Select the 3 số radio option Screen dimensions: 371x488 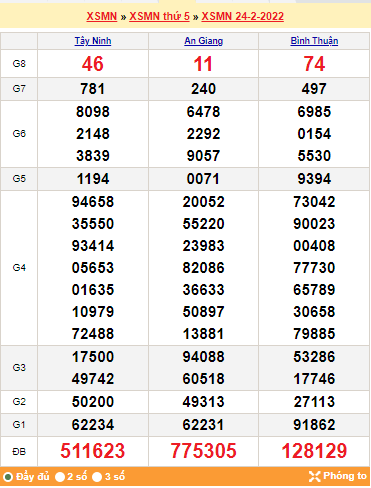(97, 477)
